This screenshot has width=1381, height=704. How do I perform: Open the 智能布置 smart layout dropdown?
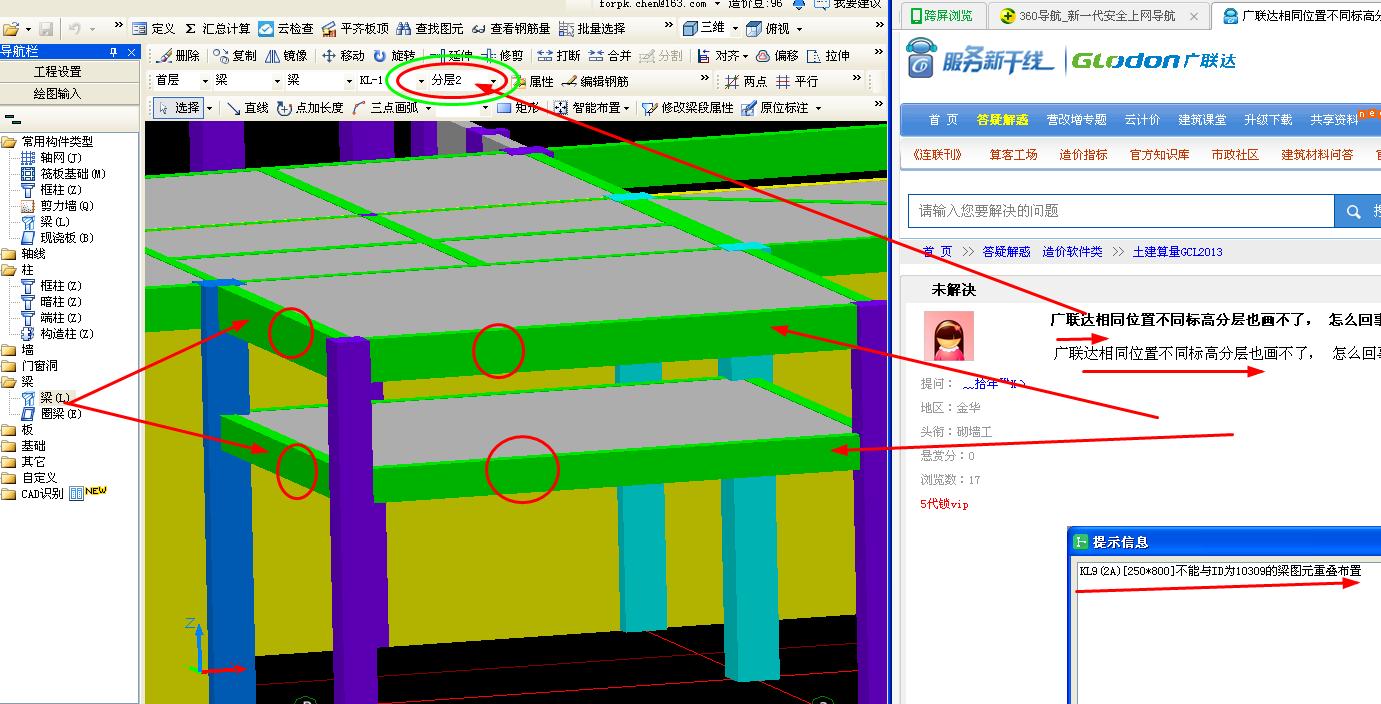coord(626,108)
